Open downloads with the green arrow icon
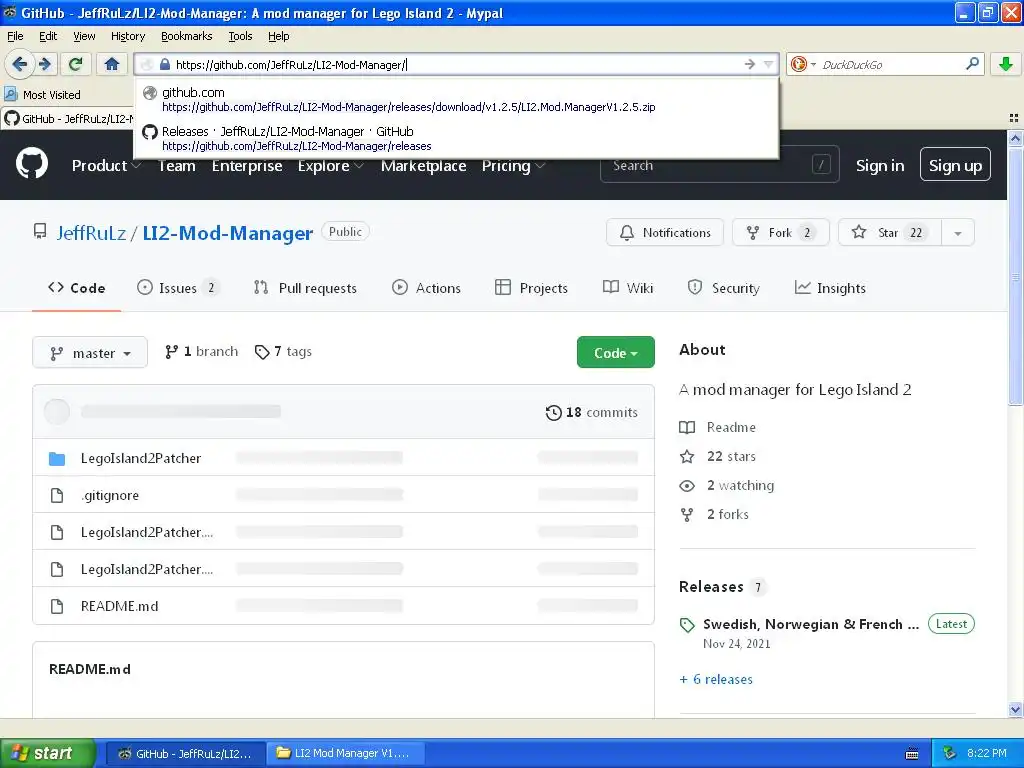The image size is (1024, 768). coord(1006,64)
